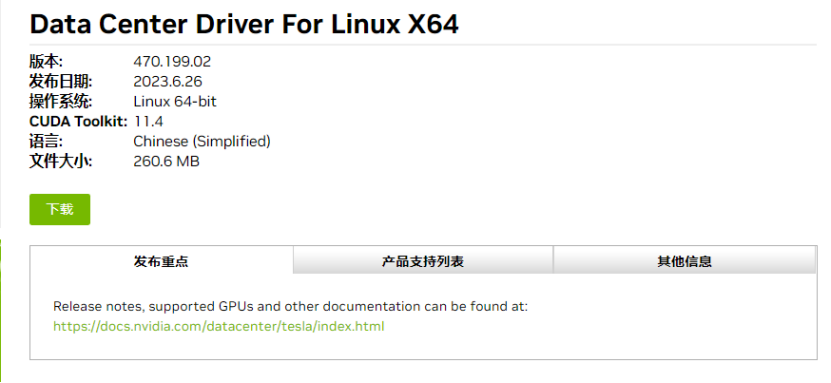Select the 发布重点 tab

coord(161,261)
